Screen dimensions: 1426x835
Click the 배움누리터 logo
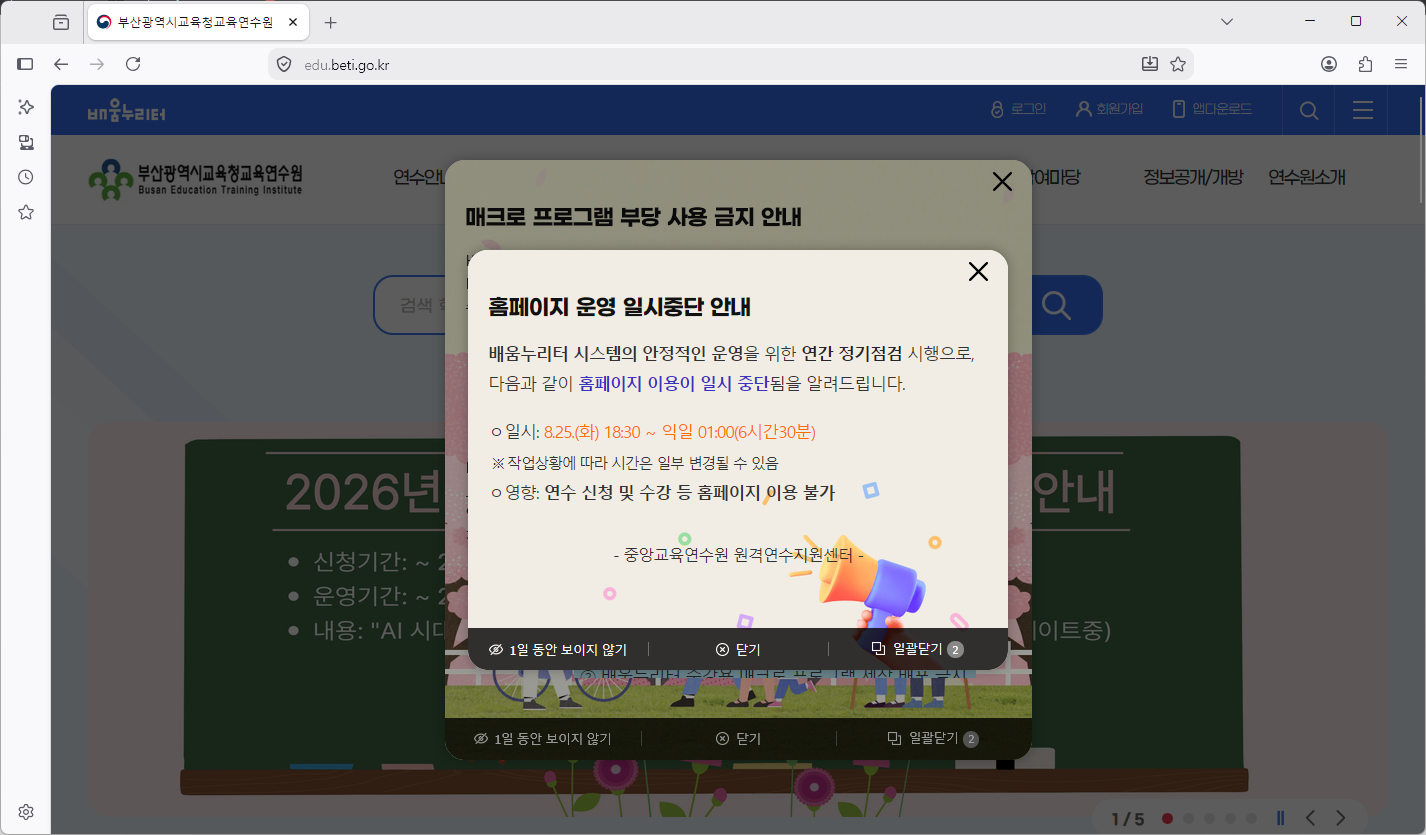click(126, 111)
